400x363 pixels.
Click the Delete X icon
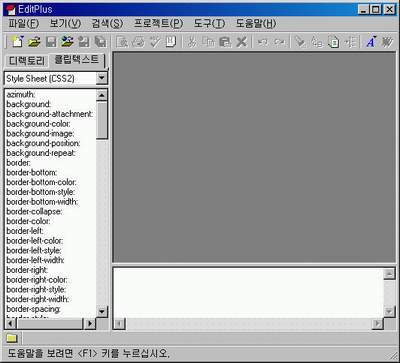[x=241, y=42]
